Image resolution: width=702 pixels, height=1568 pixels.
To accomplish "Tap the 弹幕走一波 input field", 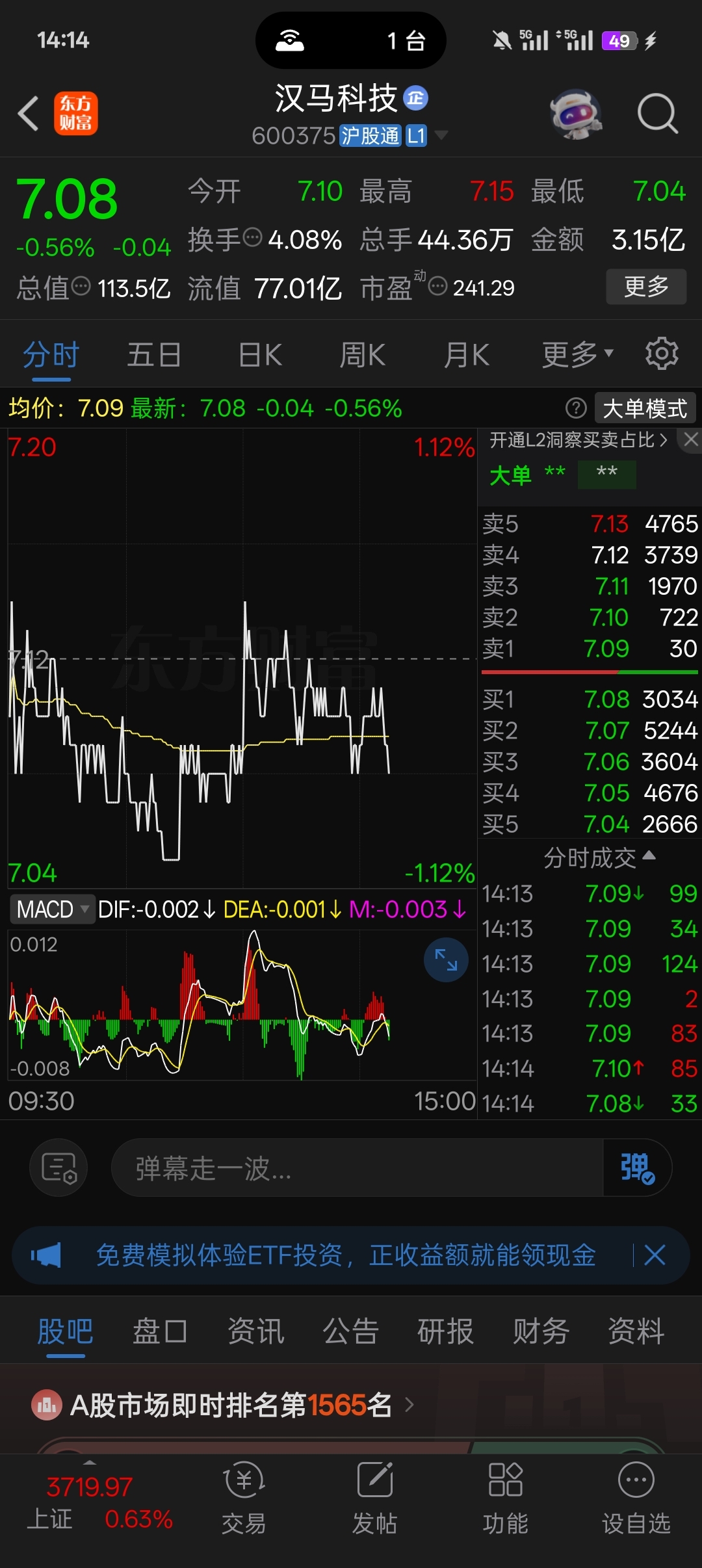I will click(357, 1168).
